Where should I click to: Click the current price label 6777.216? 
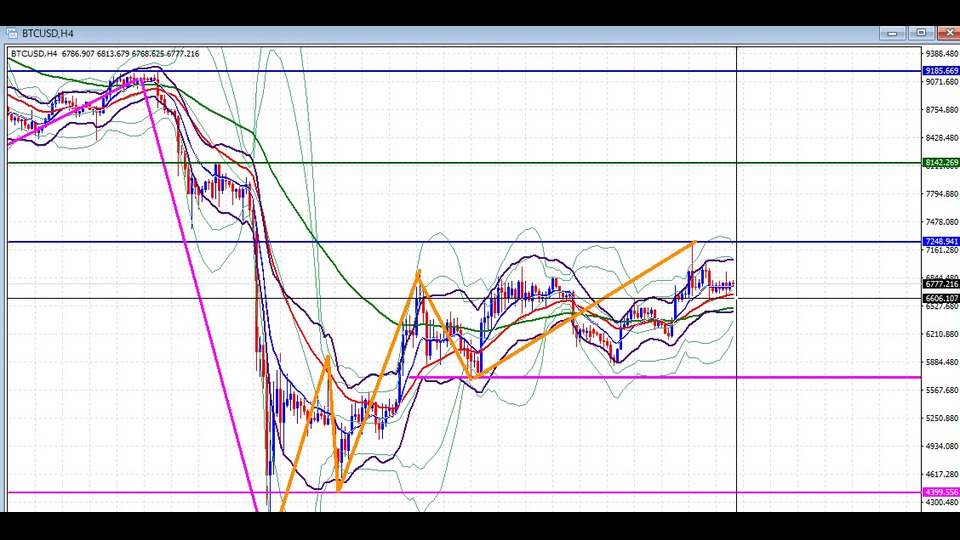941,284
